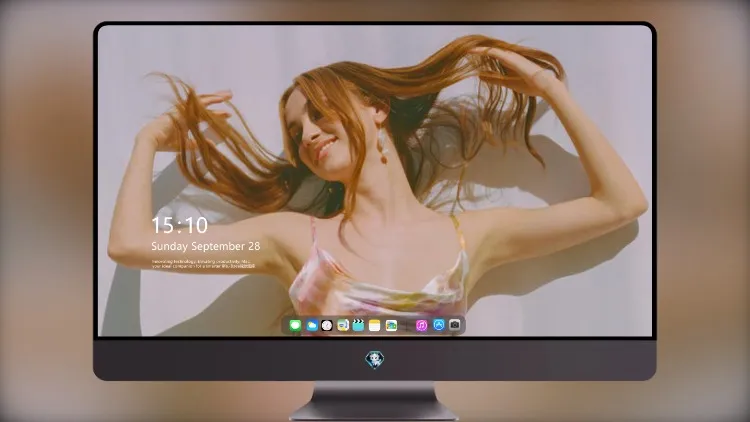Open the Maps app in the dock
Screen dimensions: 750x422
tap(343, 326)
